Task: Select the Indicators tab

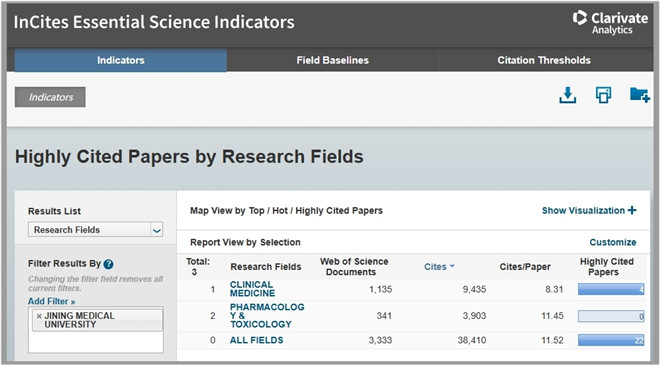Action: point(121,60)
